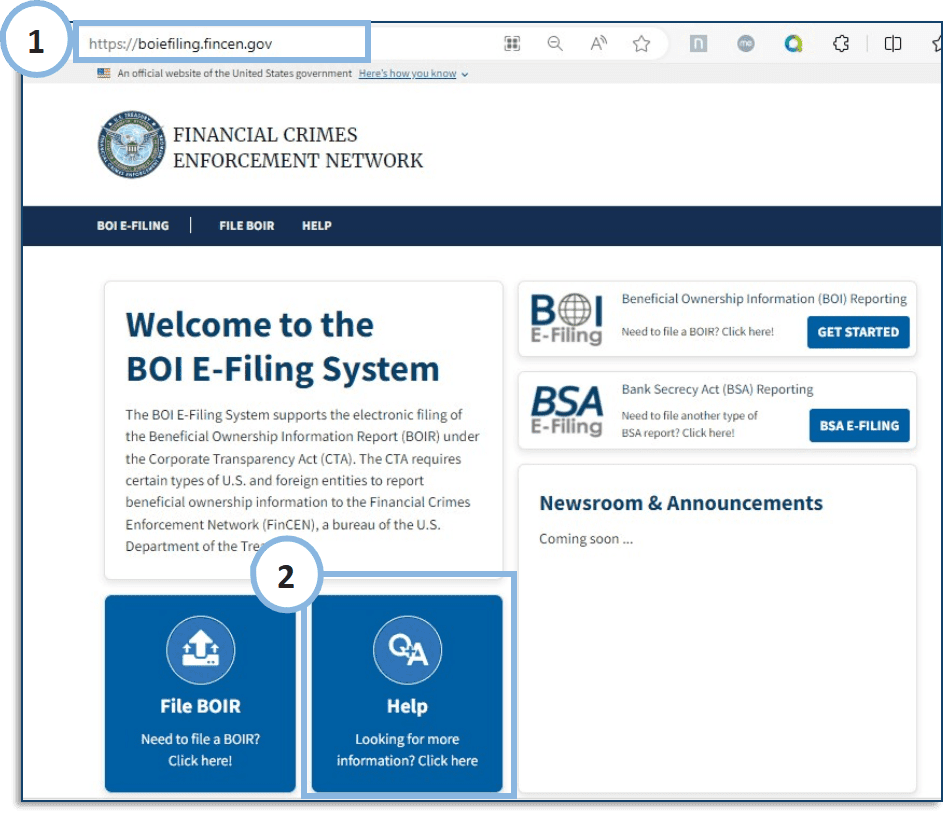
Task: Open the browser Extensions puzzle icon
Action: [x=841, y=43]
